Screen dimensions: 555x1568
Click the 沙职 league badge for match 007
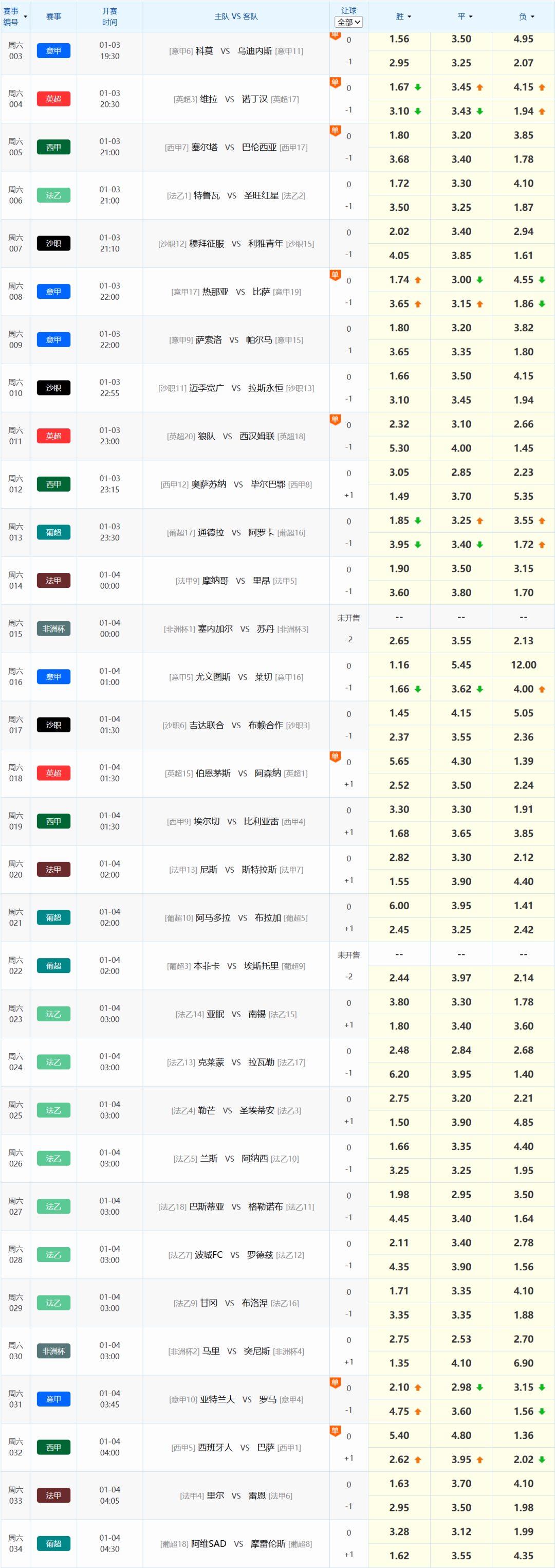tap(53, 243)
